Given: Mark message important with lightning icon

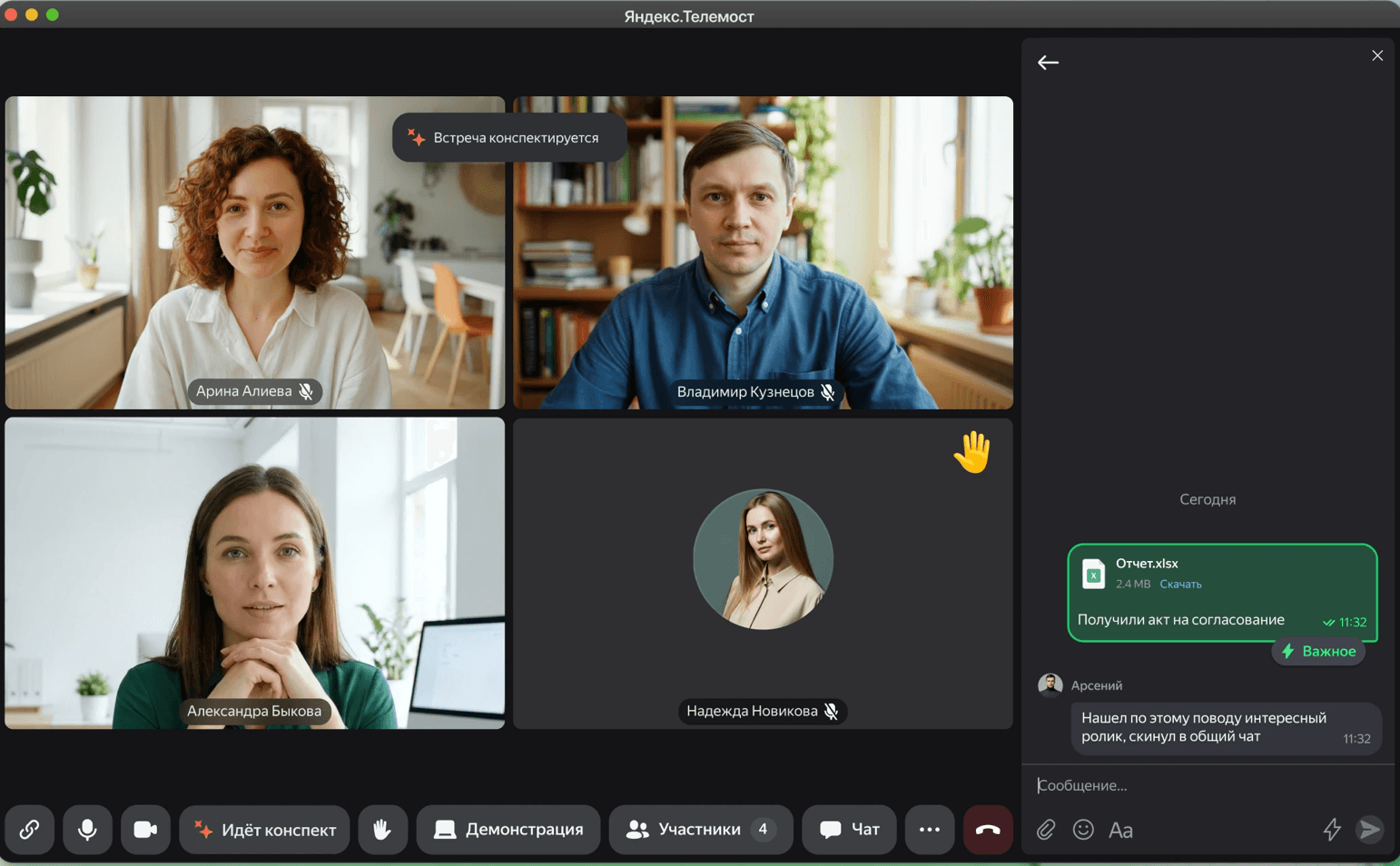Looking at the screenshot, I should [1332, 829].
